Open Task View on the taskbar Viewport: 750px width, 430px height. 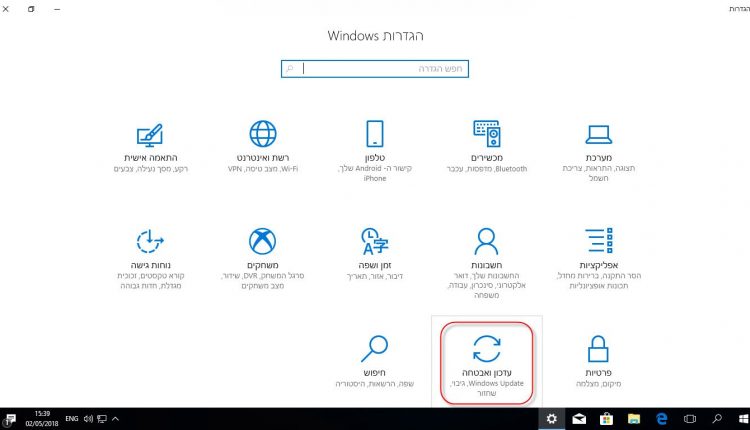pyautogui.click(x=689, y=419)
